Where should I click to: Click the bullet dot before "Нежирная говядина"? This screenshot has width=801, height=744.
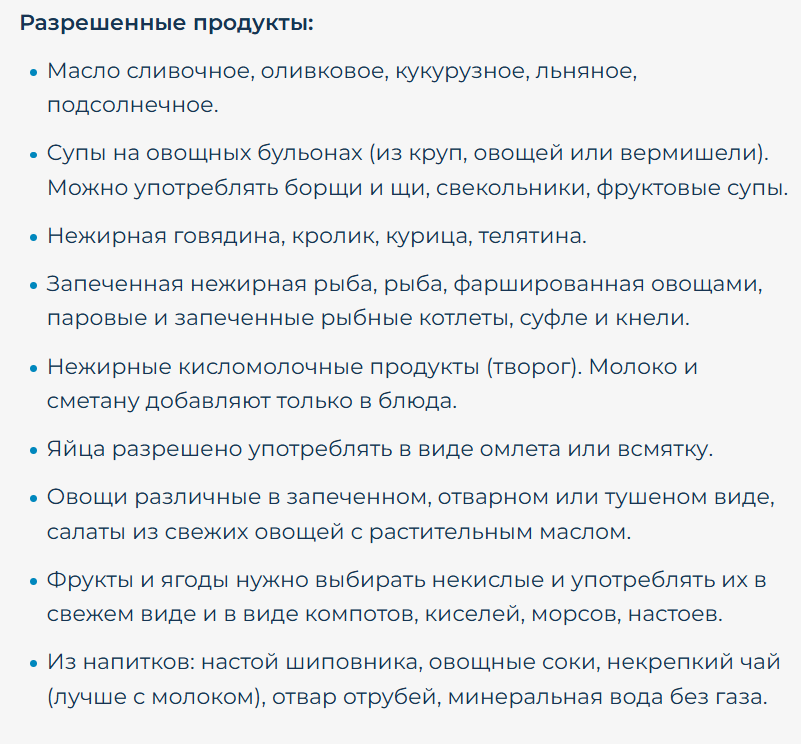click(x=34, y=238)
